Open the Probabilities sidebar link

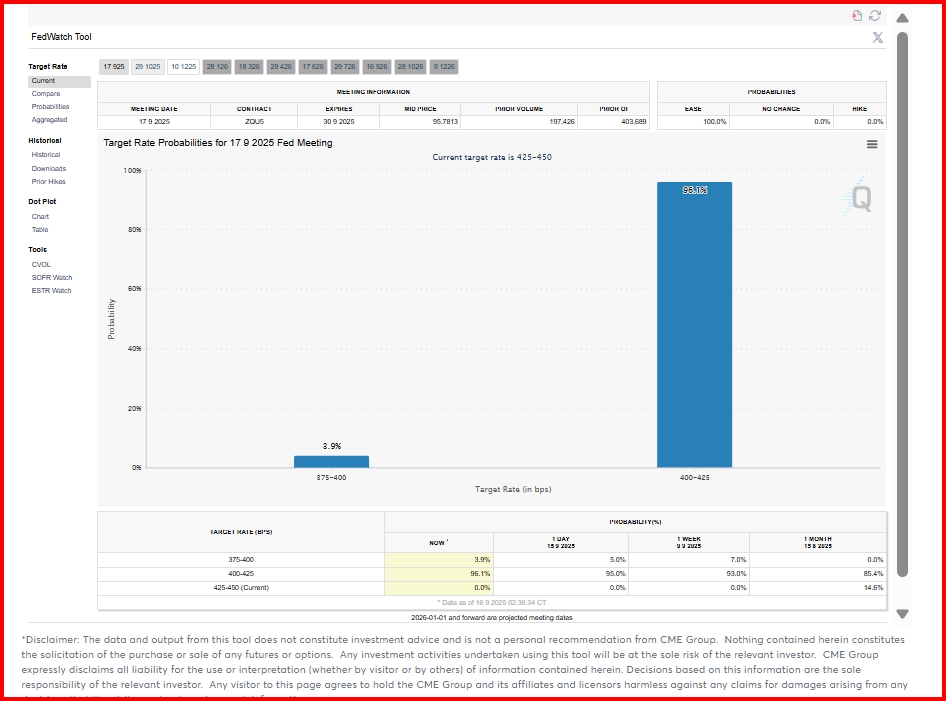pos(51,107)
